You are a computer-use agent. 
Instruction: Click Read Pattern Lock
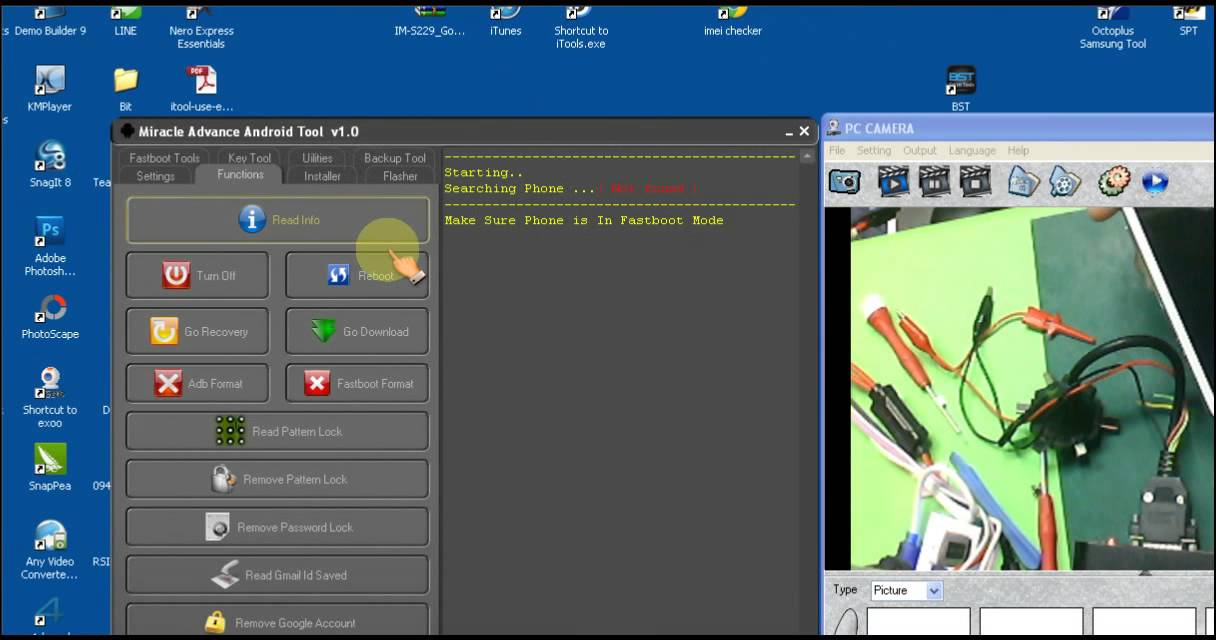point(277,431)
